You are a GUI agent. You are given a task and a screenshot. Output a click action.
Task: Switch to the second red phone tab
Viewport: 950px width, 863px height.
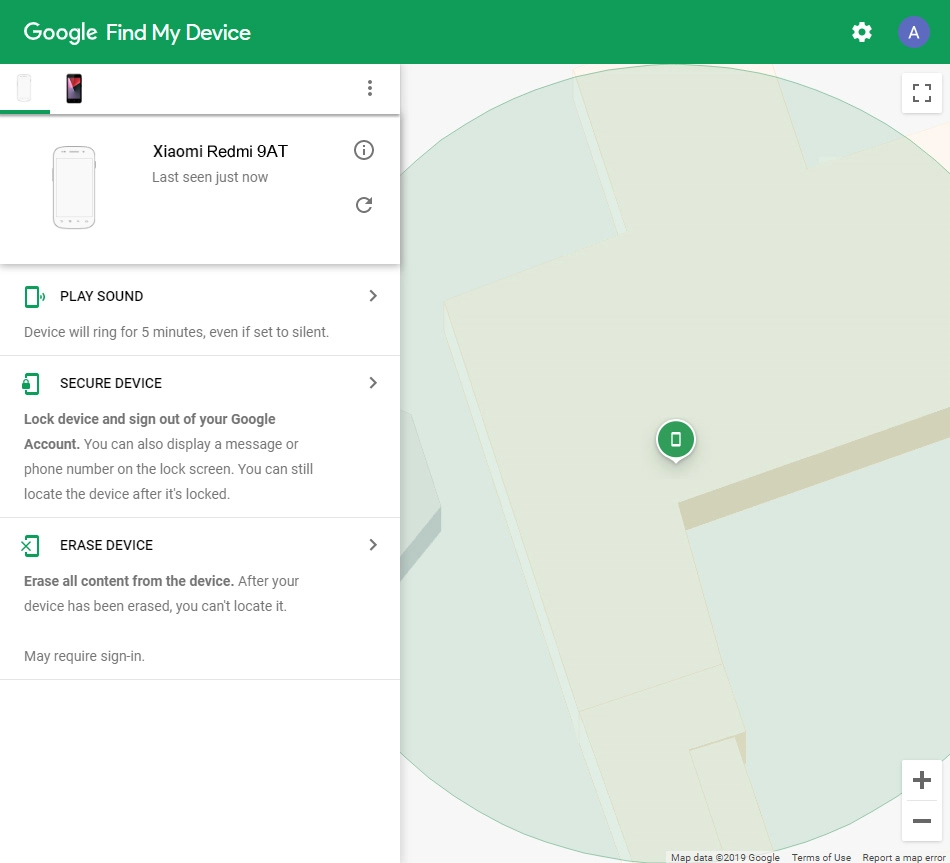click(x=74, y=88)
